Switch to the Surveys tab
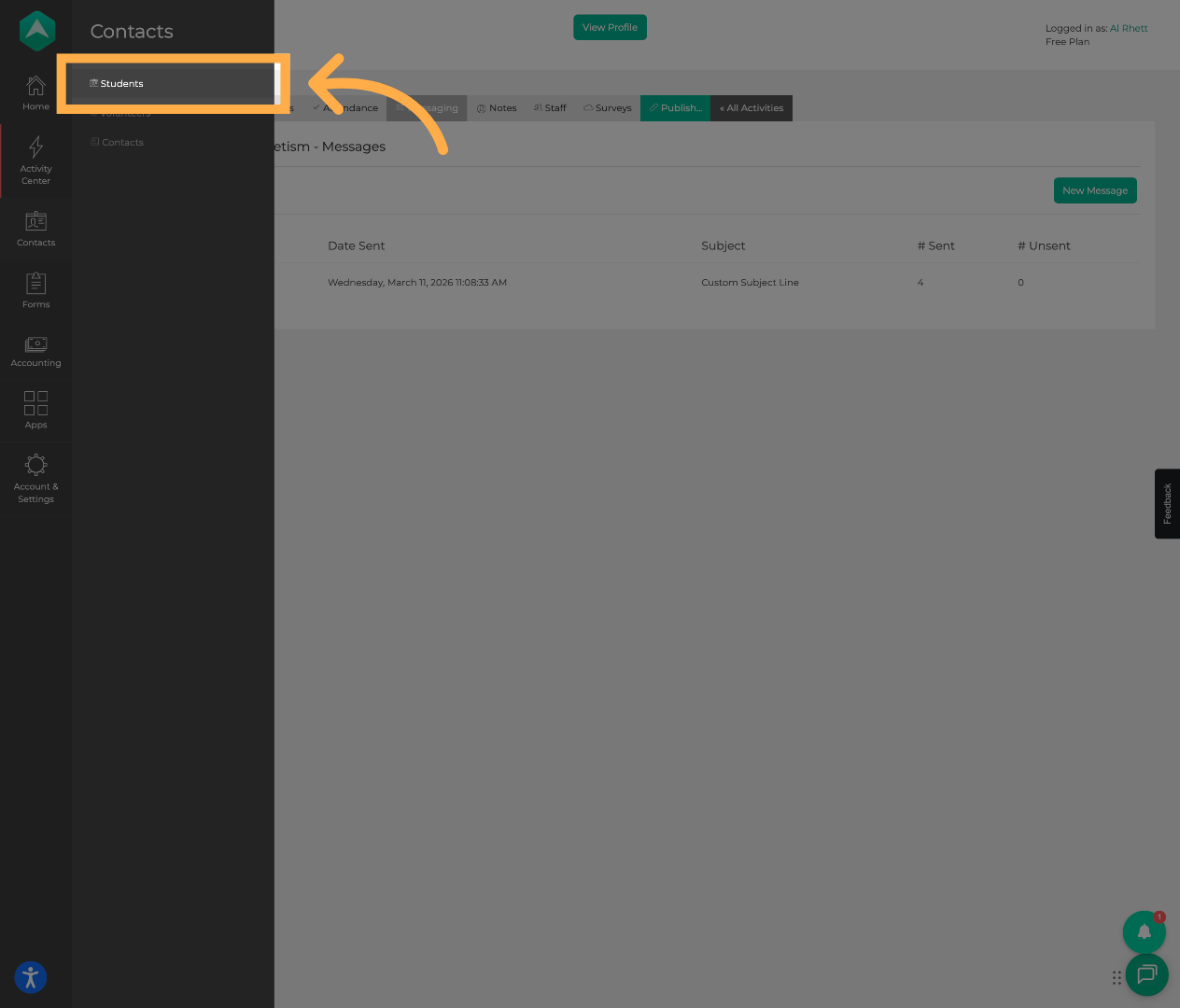This screenshot has width=1180, height=1008. pos(608,108)
